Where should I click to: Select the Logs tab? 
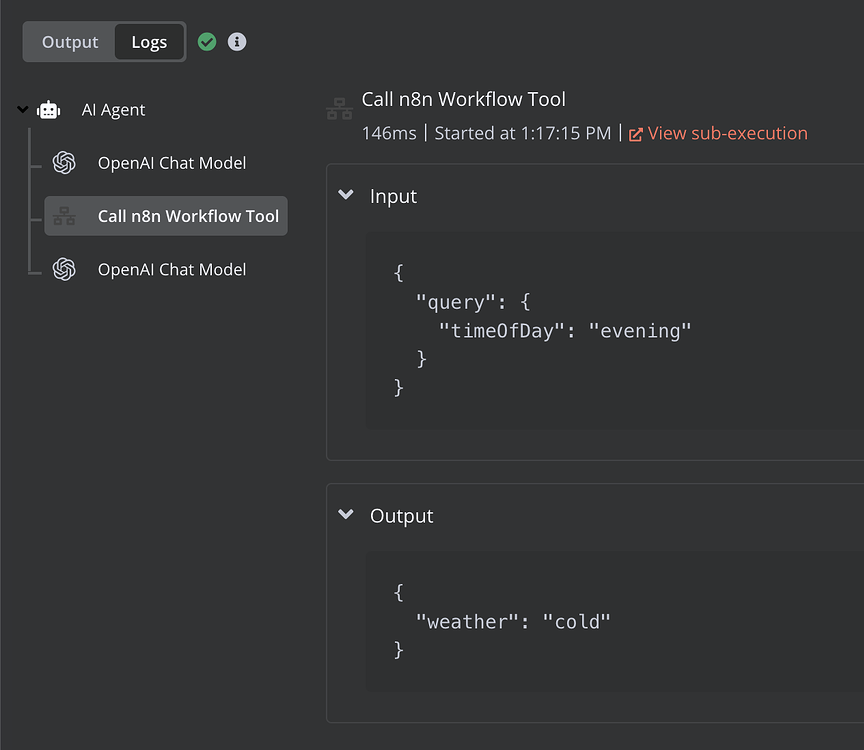[x=149, y=42]
